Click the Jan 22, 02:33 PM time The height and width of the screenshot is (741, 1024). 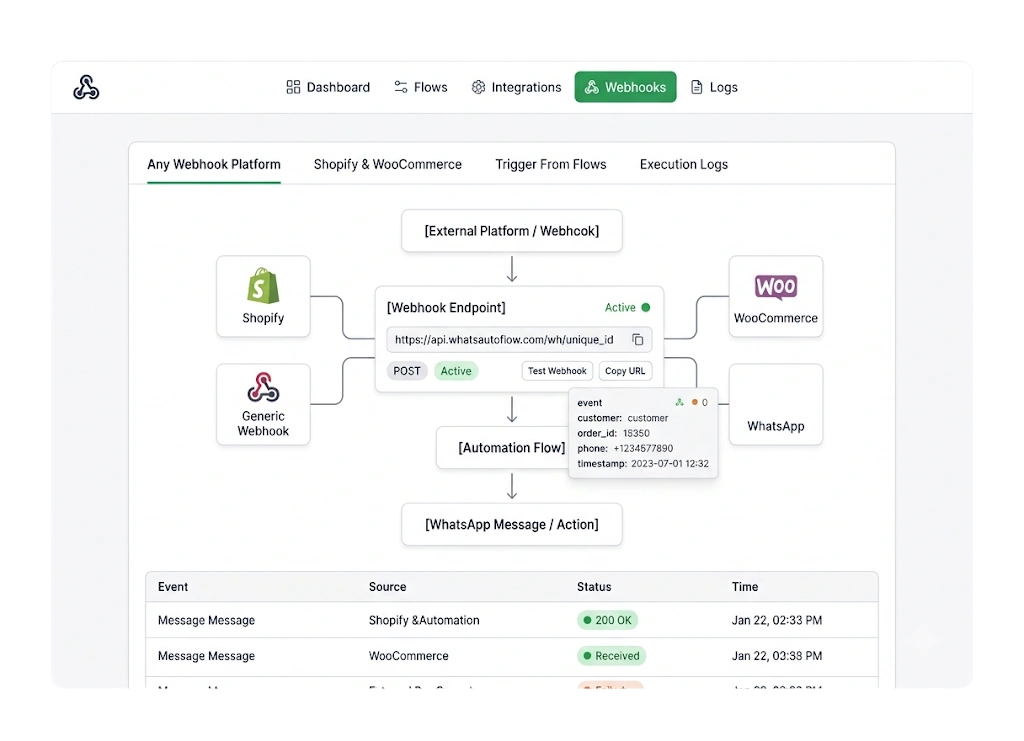point(776,620)
